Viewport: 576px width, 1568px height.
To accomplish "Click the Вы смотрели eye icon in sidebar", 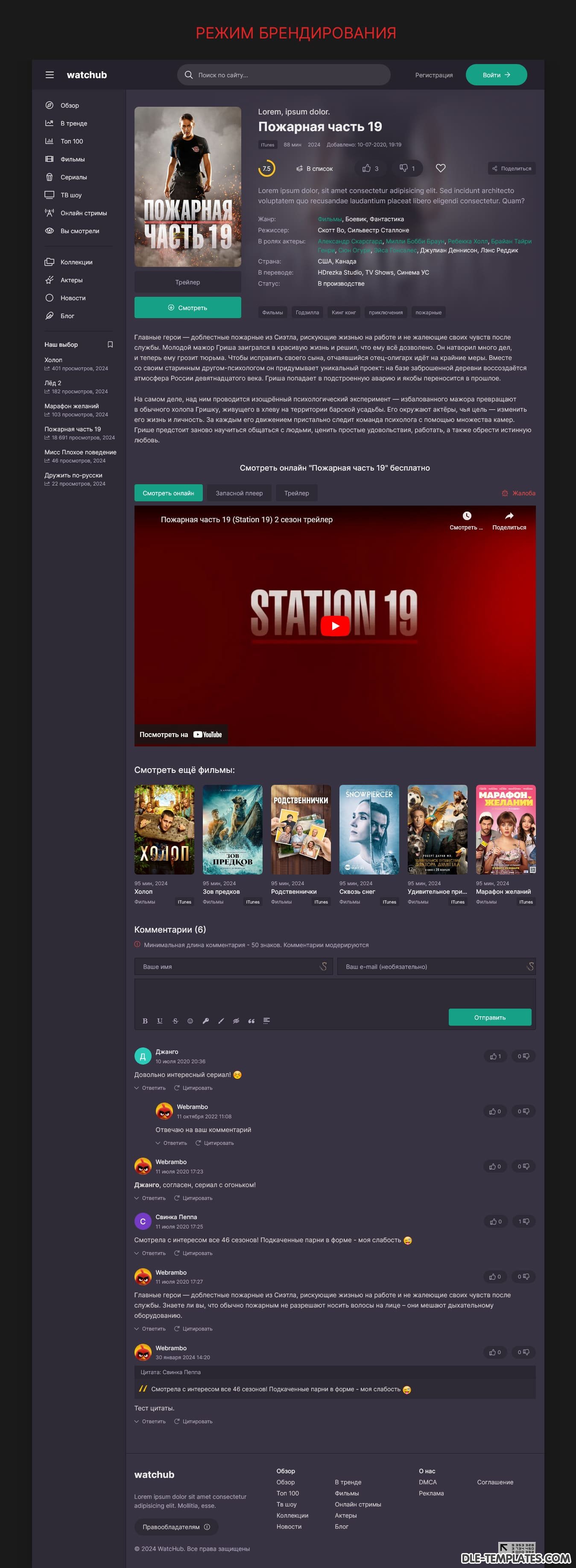I will [50, 231].
